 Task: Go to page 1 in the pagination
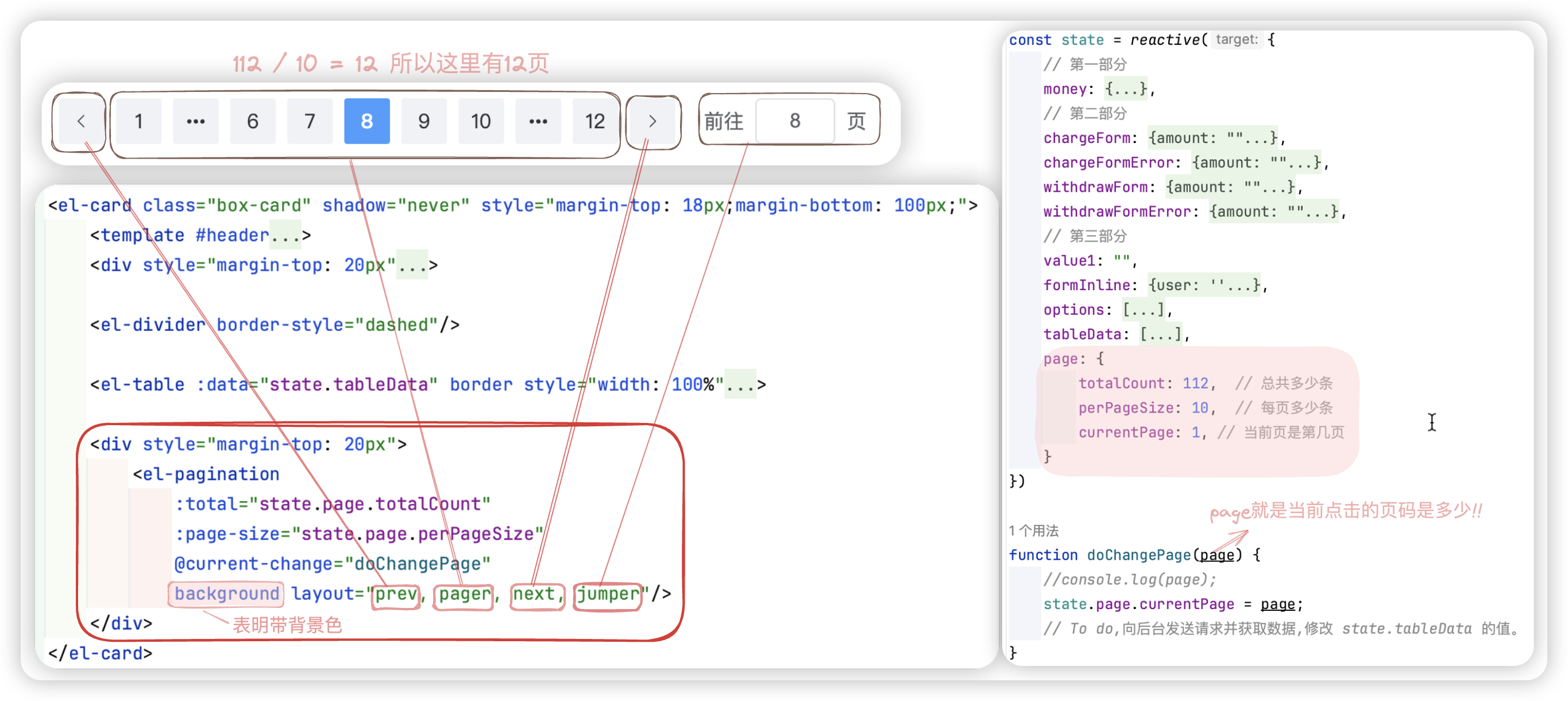(139, 121)
